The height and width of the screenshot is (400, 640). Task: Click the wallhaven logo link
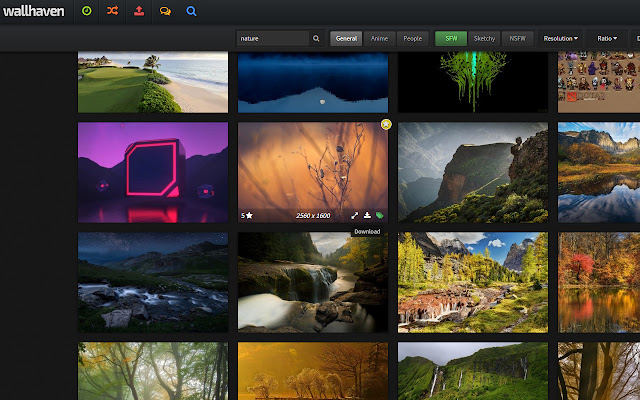(x=32, y=11)
